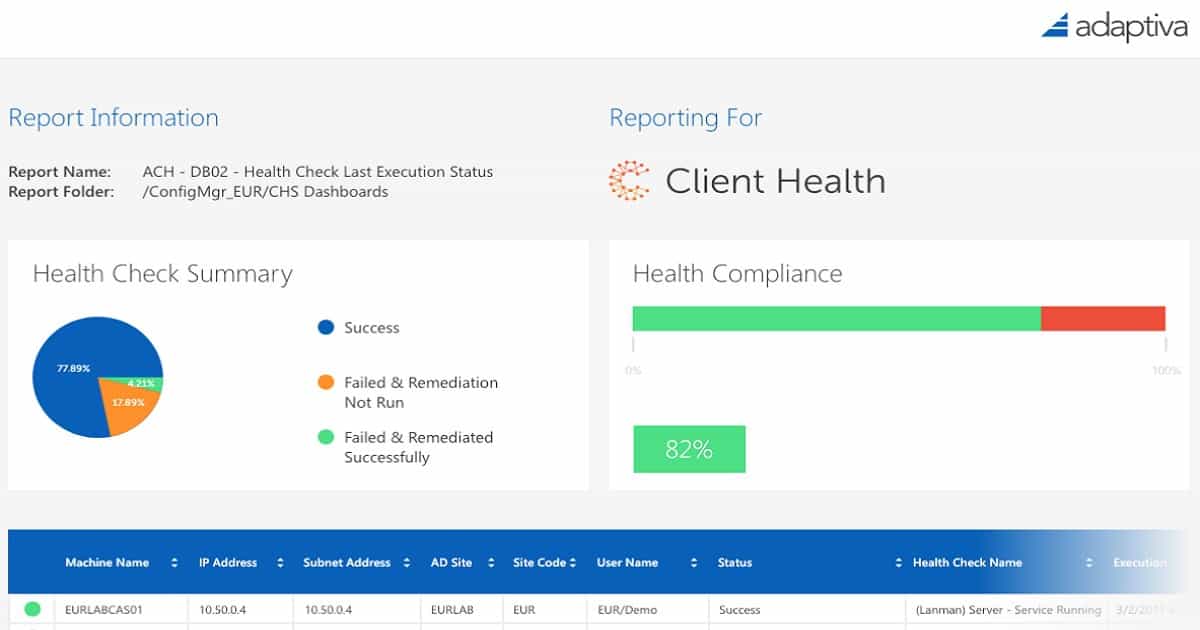Sort by Machine Name column arrows
This screenshot has width=1200, height=630.
coord(174,563)
